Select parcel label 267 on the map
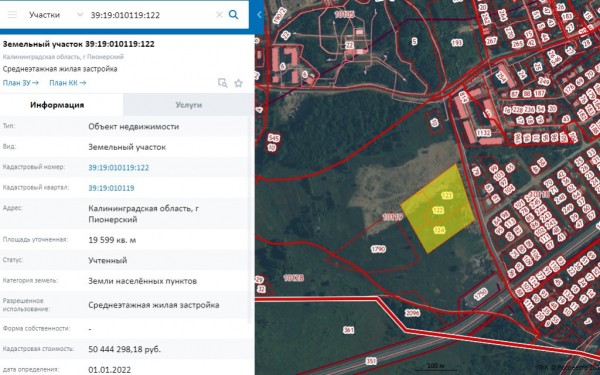Image resolution: width=600 pixels, height=375 pixels. coord(491,41)
